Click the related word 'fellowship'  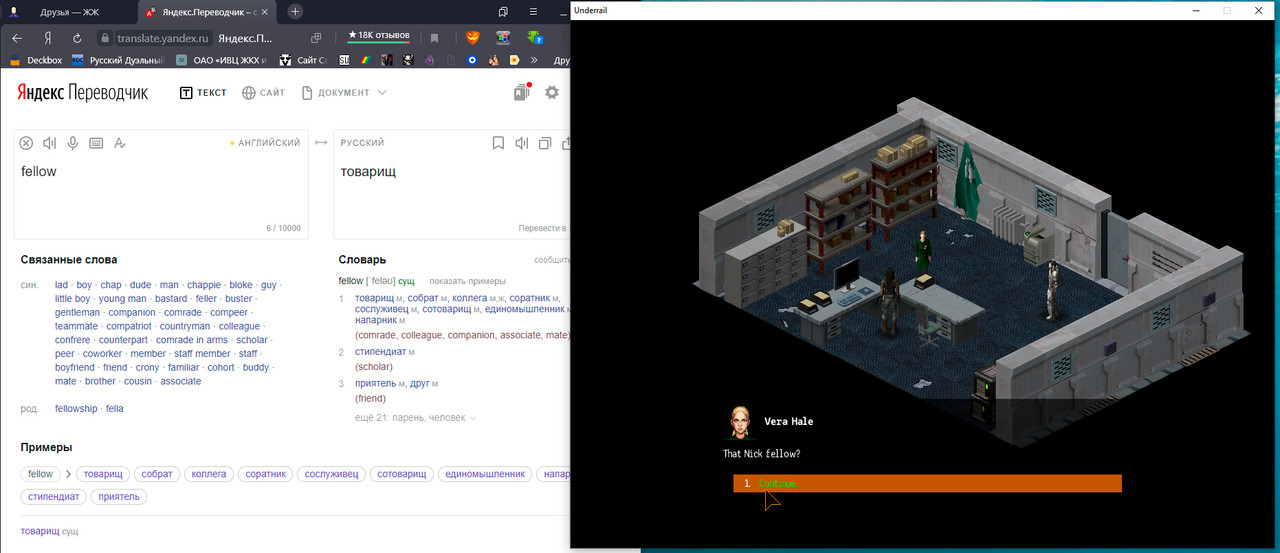pyautogui.click(x=76, y=408)
